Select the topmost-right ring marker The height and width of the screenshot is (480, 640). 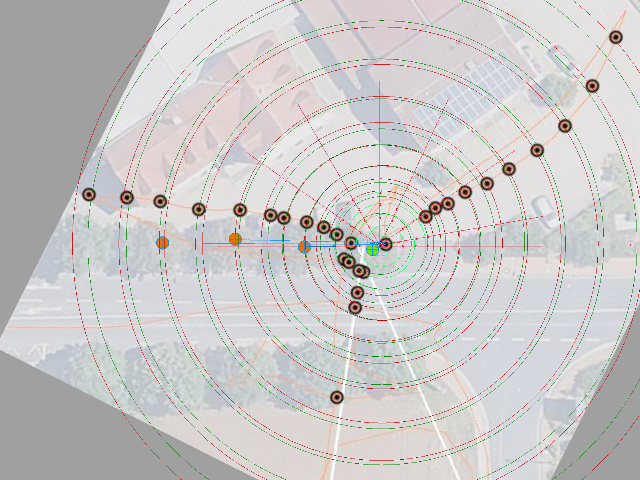[616, 37]
